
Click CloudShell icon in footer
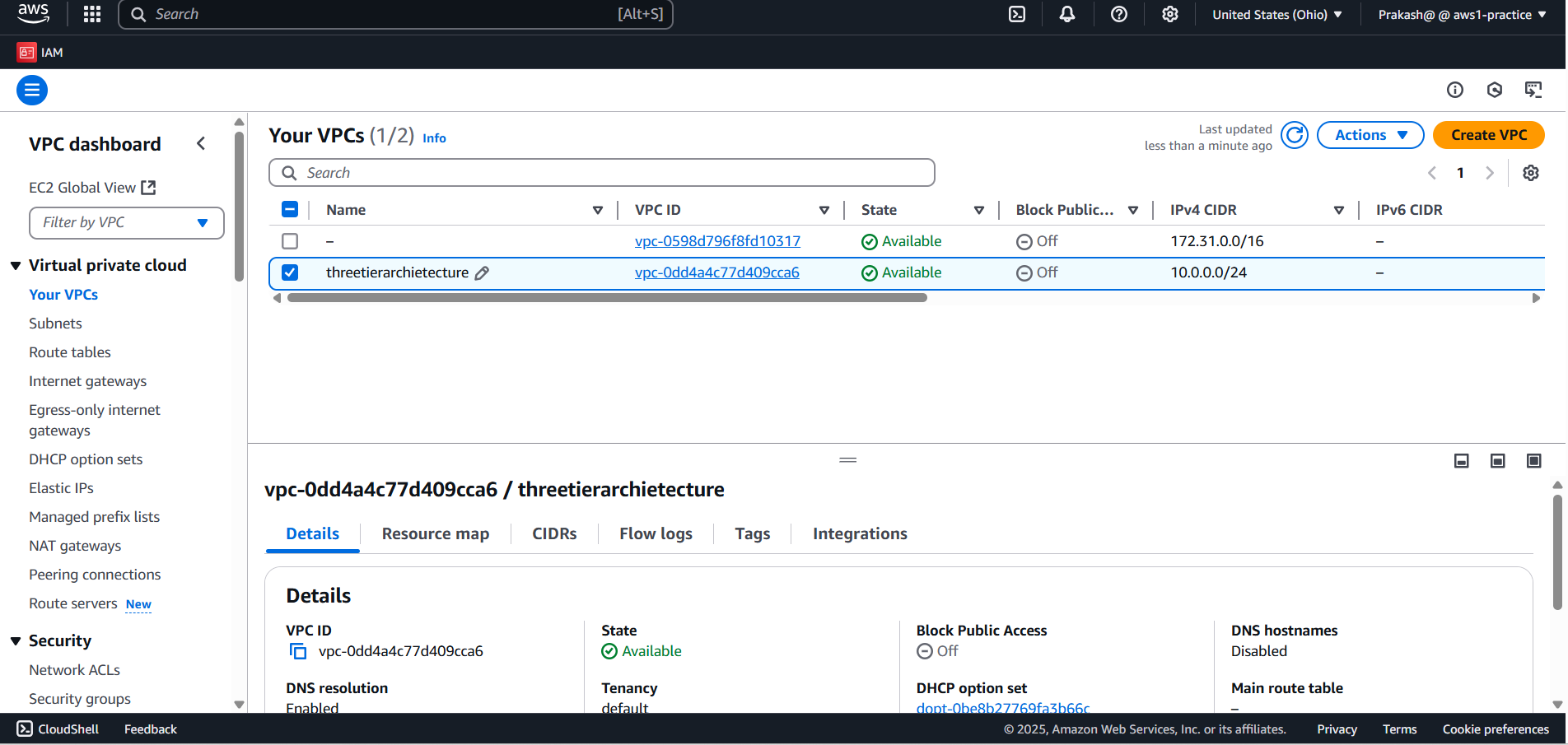coord(26,729)
